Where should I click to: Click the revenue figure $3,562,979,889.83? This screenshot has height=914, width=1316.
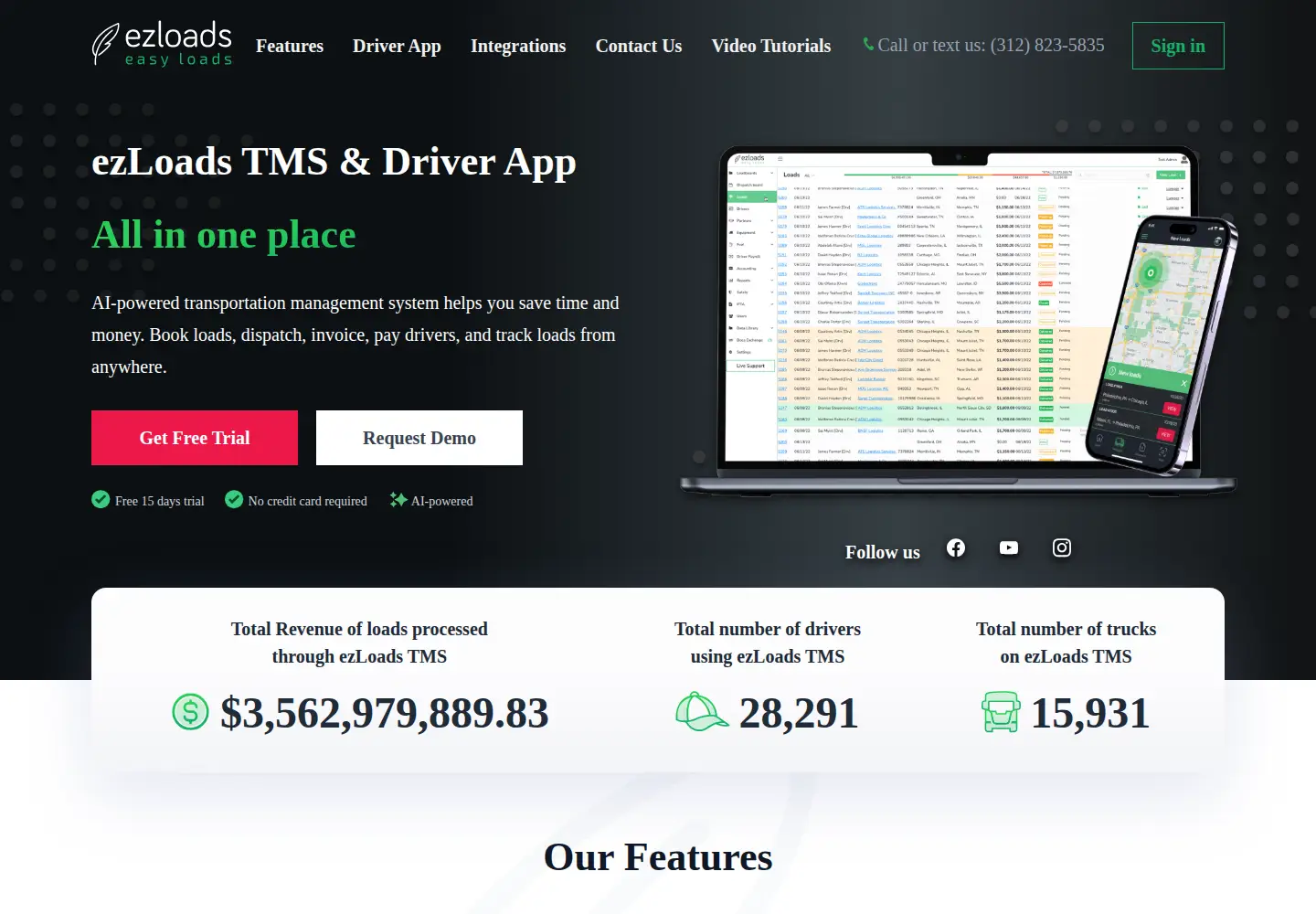tap(385, 713)
